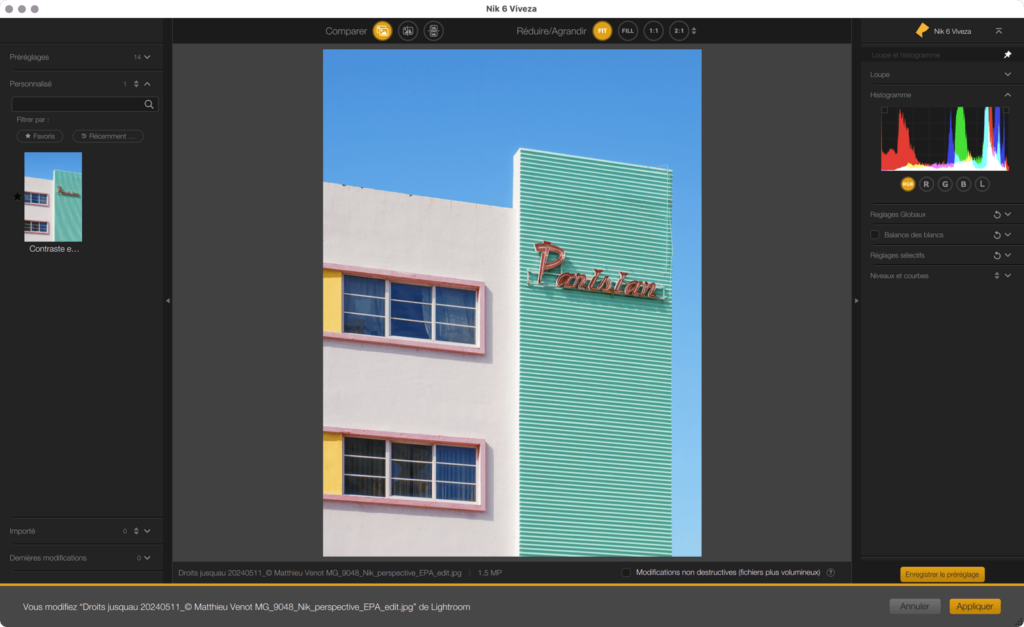Image resolution: width=1024 pixels, height=627 pixels.
Task: Expand the Importé section
Action: pyautogui.click(x=148, y=531)
